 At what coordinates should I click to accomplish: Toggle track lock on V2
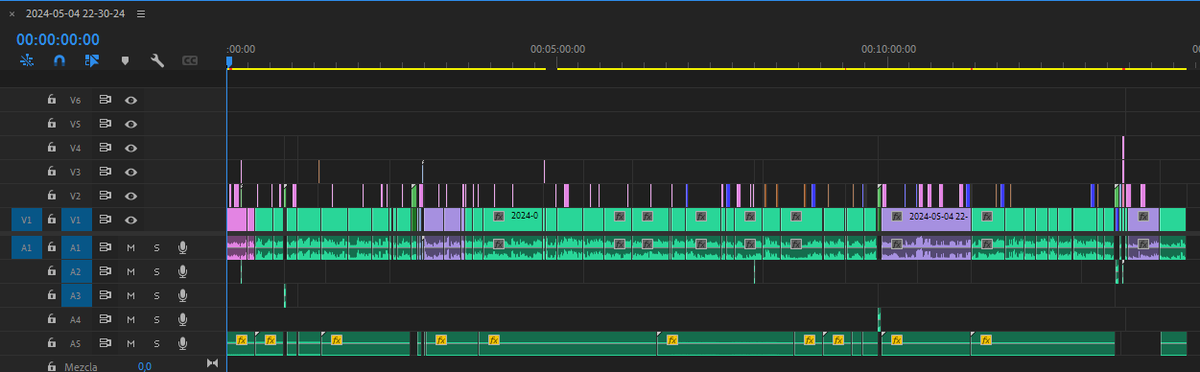pyautogui.click(x=51, y=196)
